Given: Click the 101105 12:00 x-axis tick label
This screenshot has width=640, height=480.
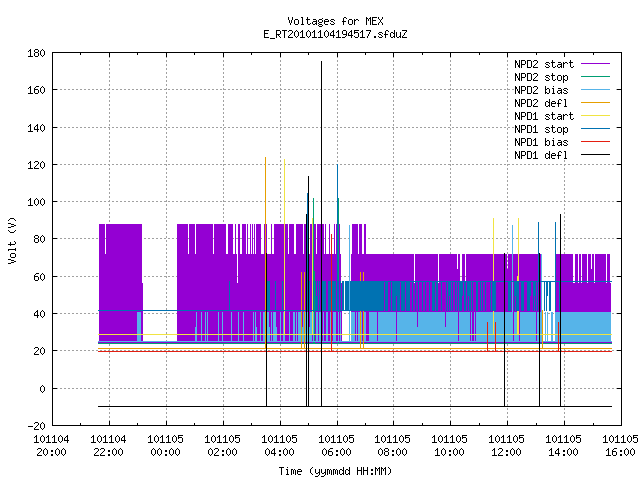Looking at the screenshot, I should pyautogui.click(x=507, y=446).
